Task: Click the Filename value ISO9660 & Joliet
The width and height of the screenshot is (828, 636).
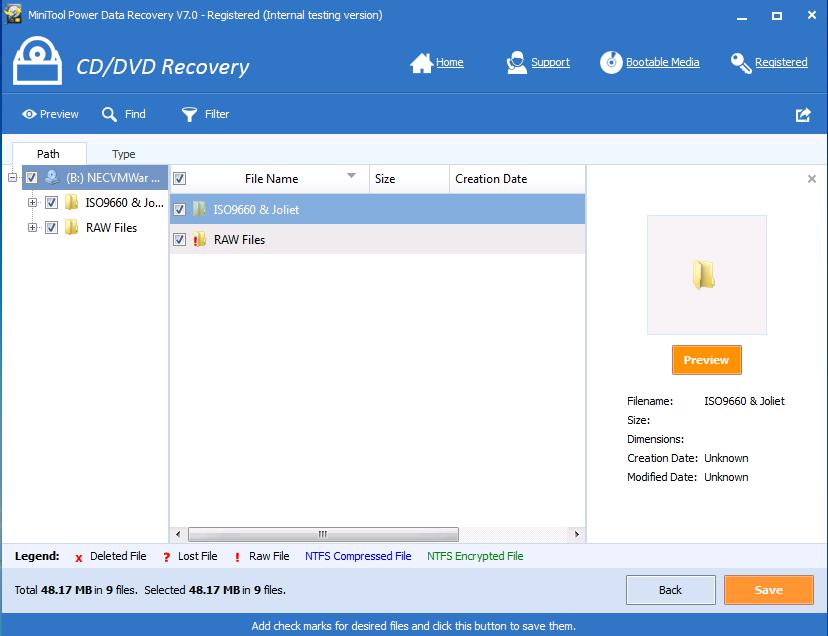Action: (744, 401)
